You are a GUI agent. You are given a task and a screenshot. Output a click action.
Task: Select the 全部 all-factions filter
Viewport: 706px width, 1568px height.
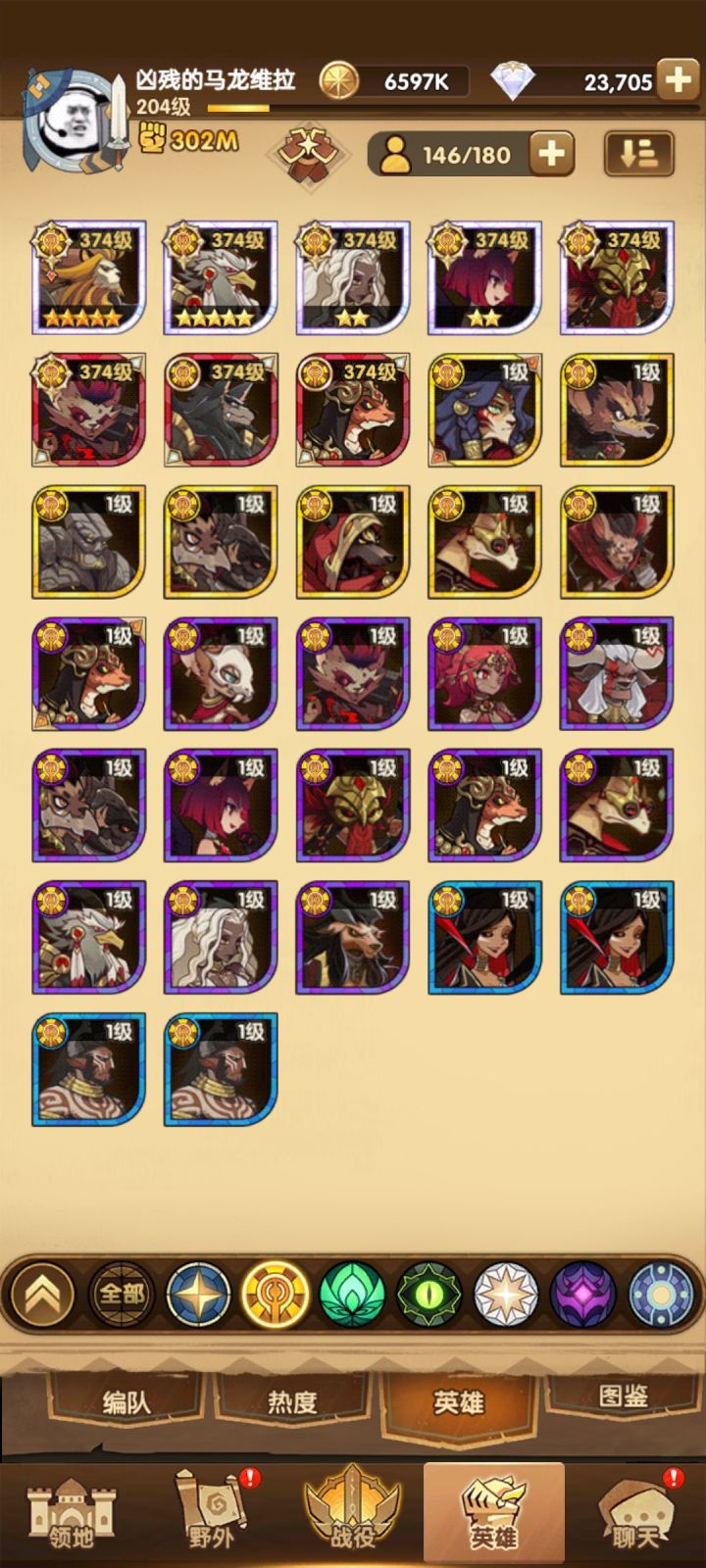point(122,1294)
